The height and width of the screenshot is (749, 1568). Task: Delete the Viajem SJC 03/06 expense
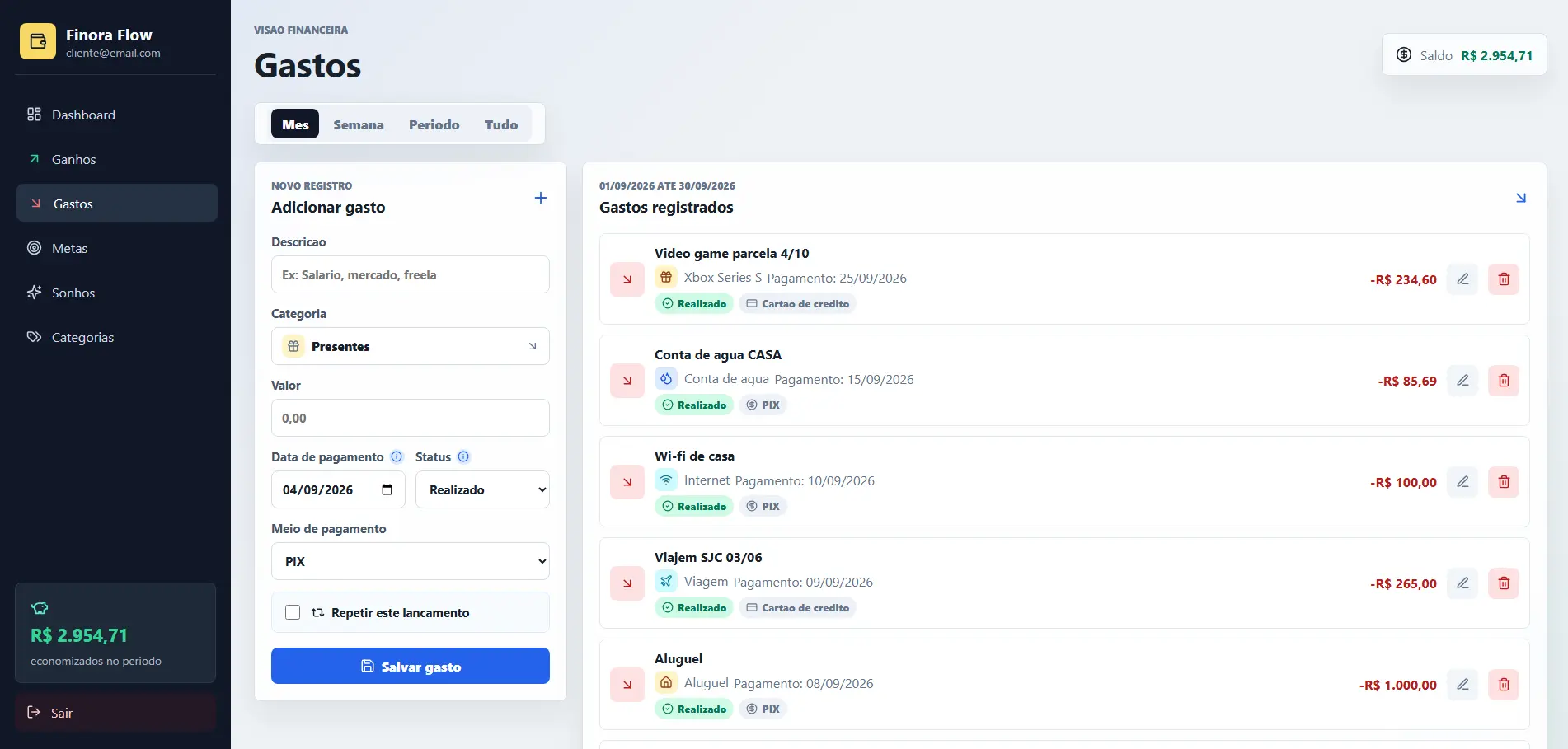pos(1504,583)
